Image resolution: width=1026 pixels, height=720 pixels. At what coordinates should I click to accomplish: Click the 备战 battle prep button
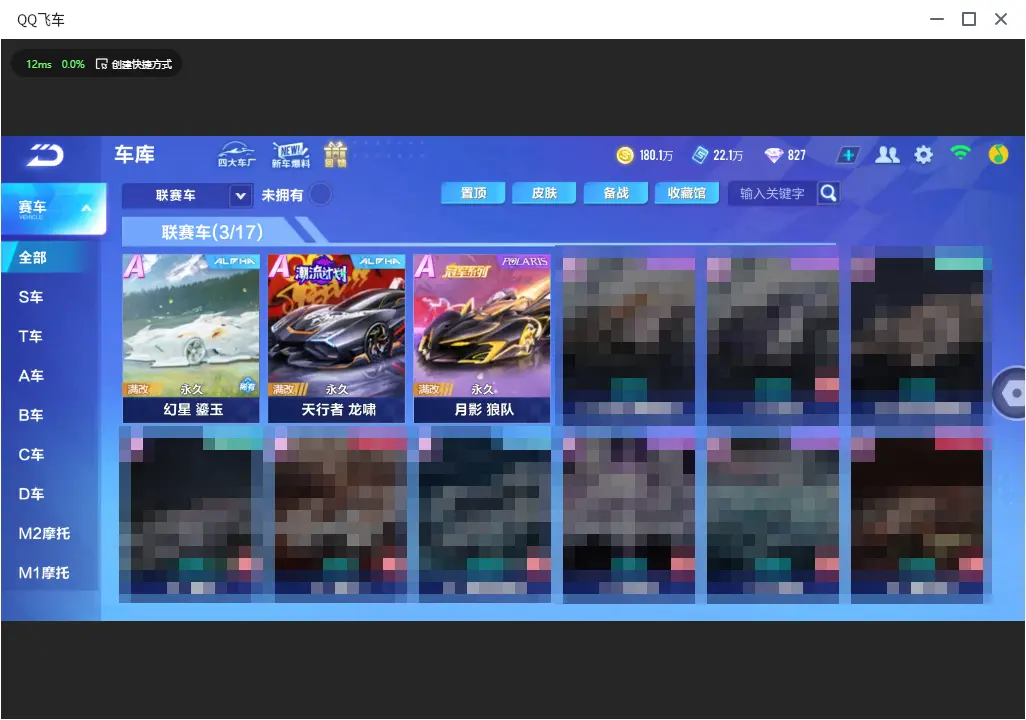coord(616,193)
